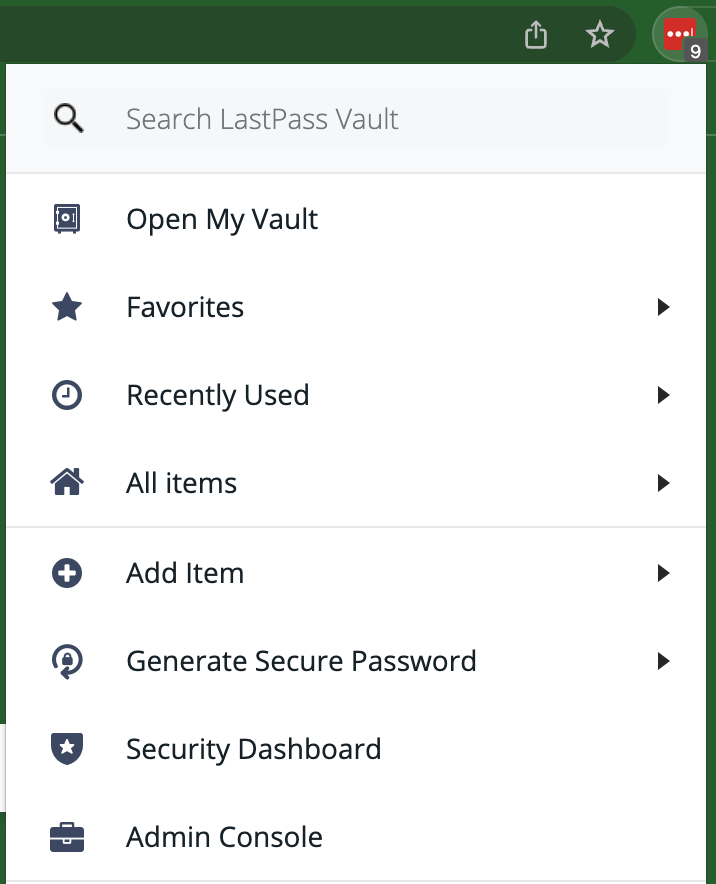Click the vault safe icon
Image resolution: width=716 pixels, height=884 pixels.
(67, 219)
